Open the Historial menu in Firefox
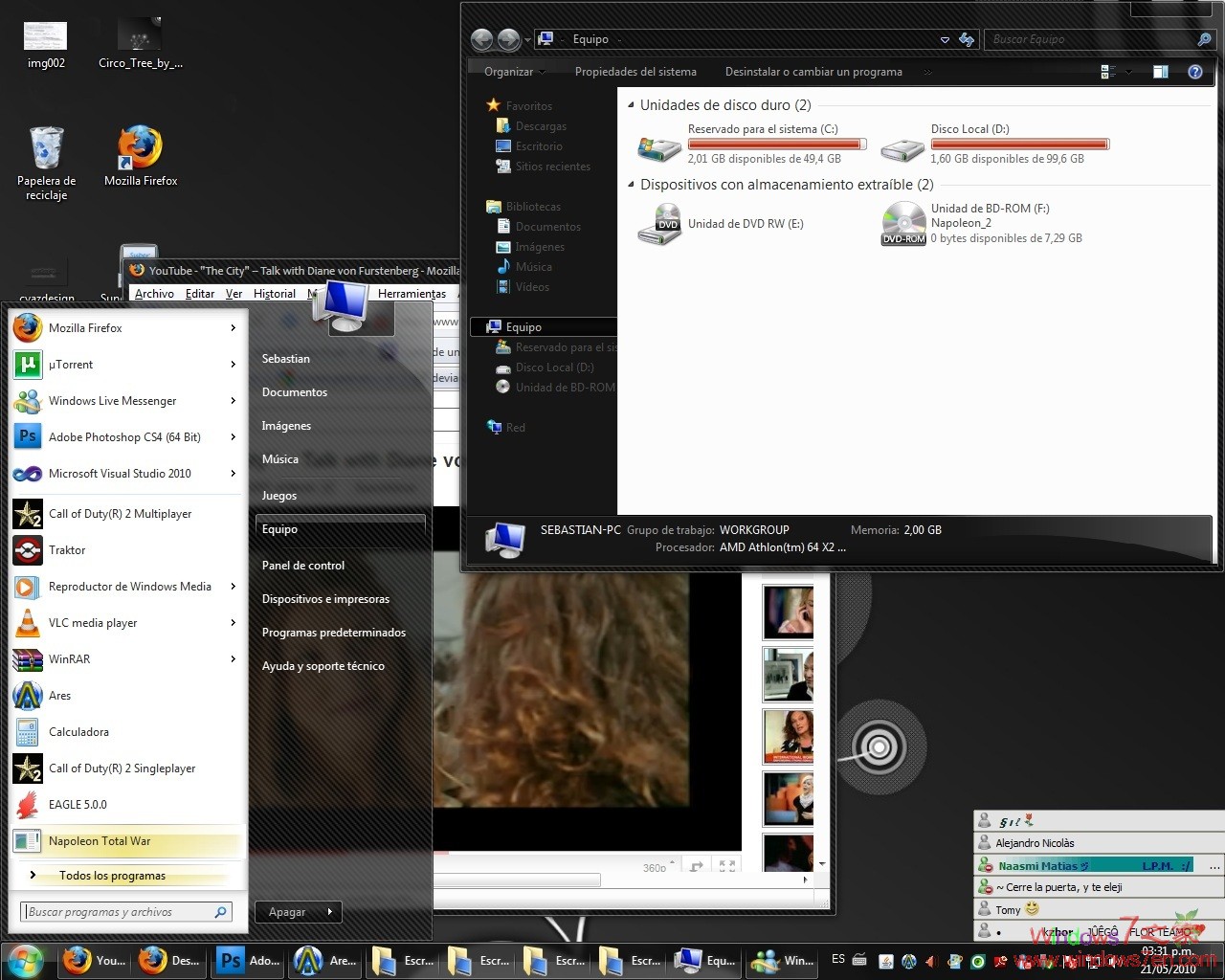Screen dimensions: 1225x980 click(x=275, y=294)
